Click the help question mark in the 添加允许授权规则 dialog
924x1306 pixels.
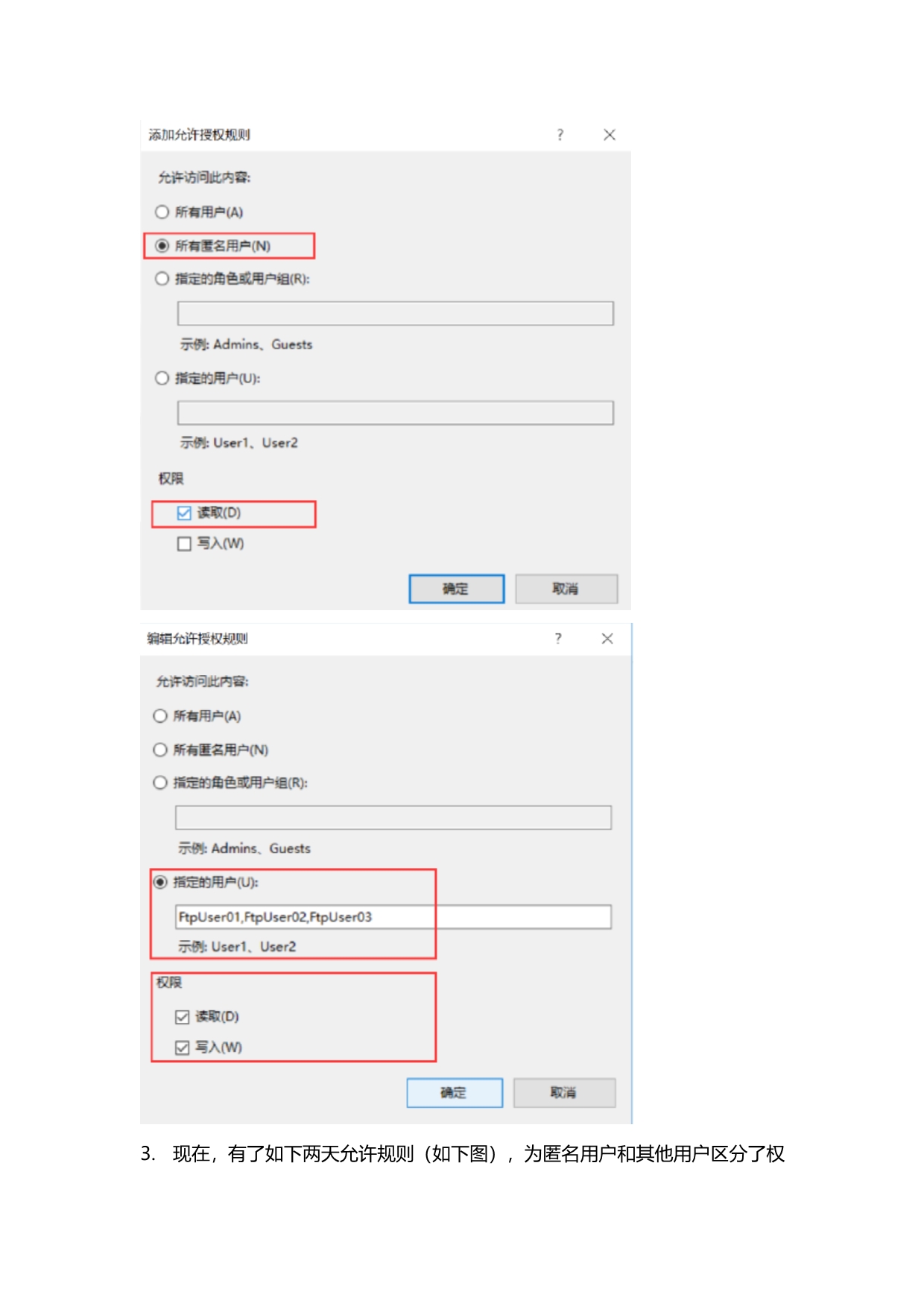pyautogui.click(x=560, y=135)
